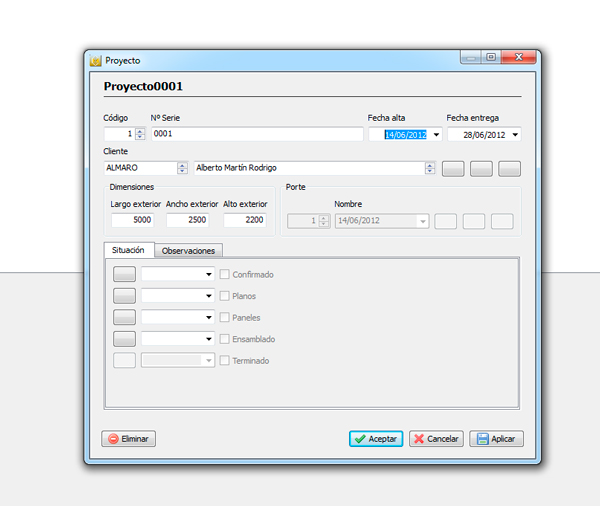Click the ALMARO client code spinner
Image resolution: width=600 pixels, height=506 pixels.
(183, 168)
